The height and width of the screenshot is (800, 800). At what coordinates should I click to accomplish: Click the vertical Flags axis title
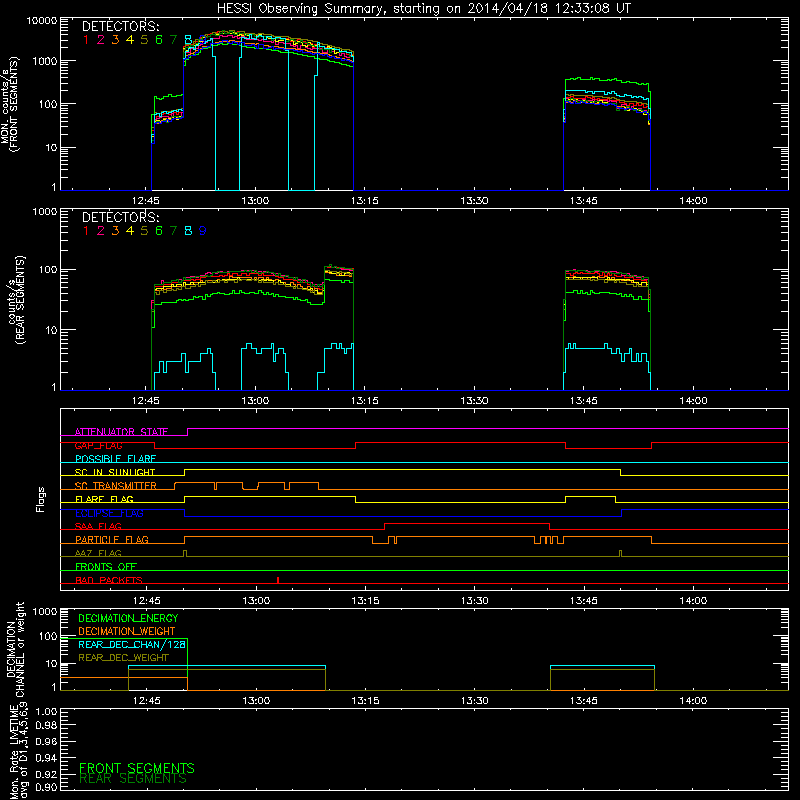[x=41, y=499]
